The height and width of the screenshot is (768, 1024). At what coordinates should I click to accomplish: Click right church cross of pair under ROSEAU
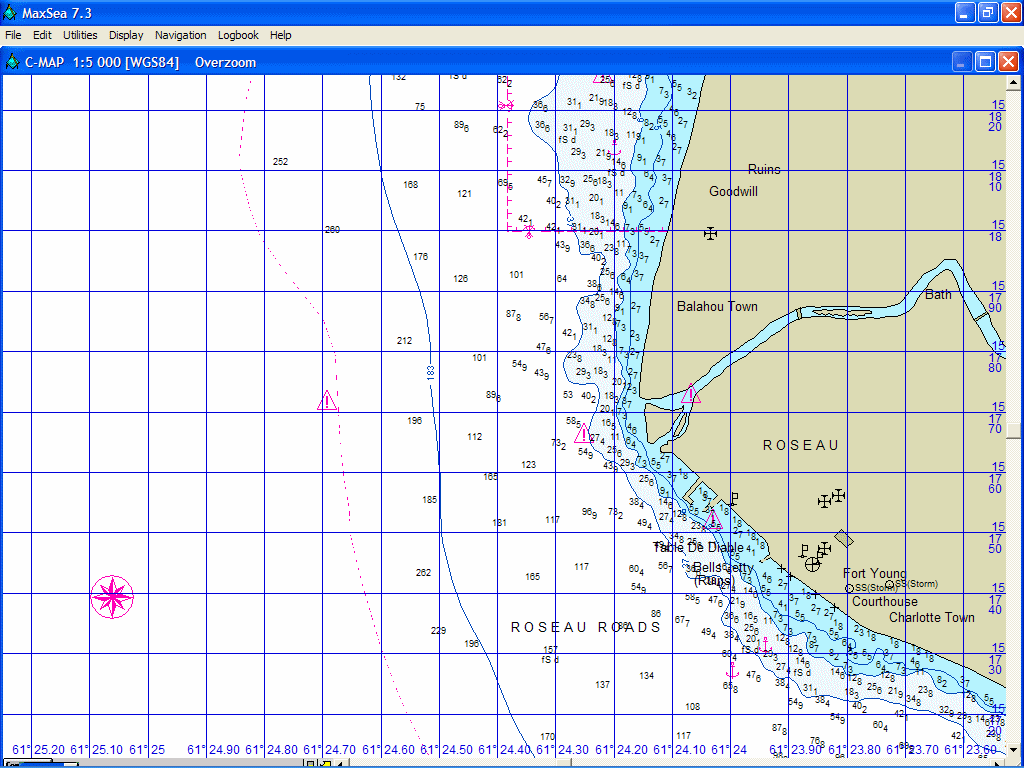(839, 496)
